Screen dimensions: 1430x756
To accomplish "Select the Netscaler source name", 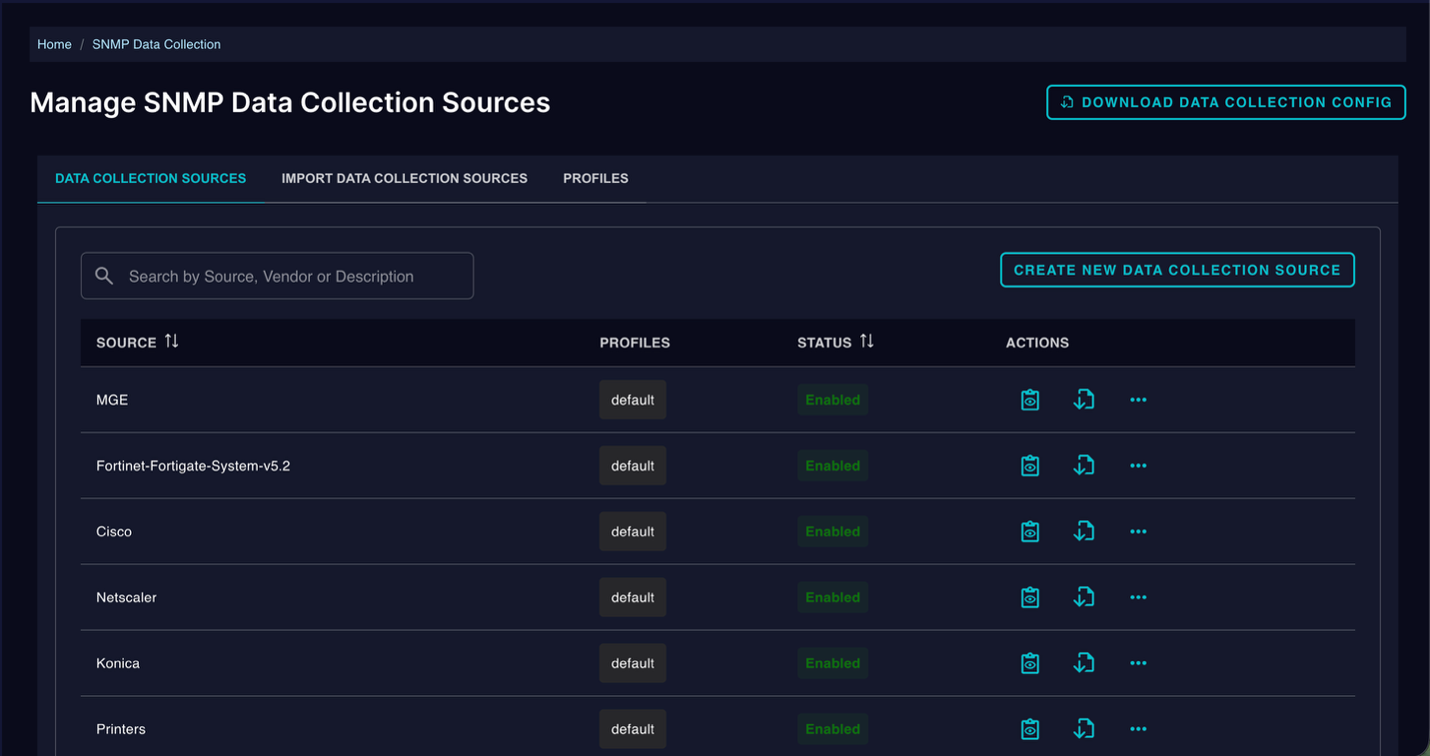I will point(126,598).
